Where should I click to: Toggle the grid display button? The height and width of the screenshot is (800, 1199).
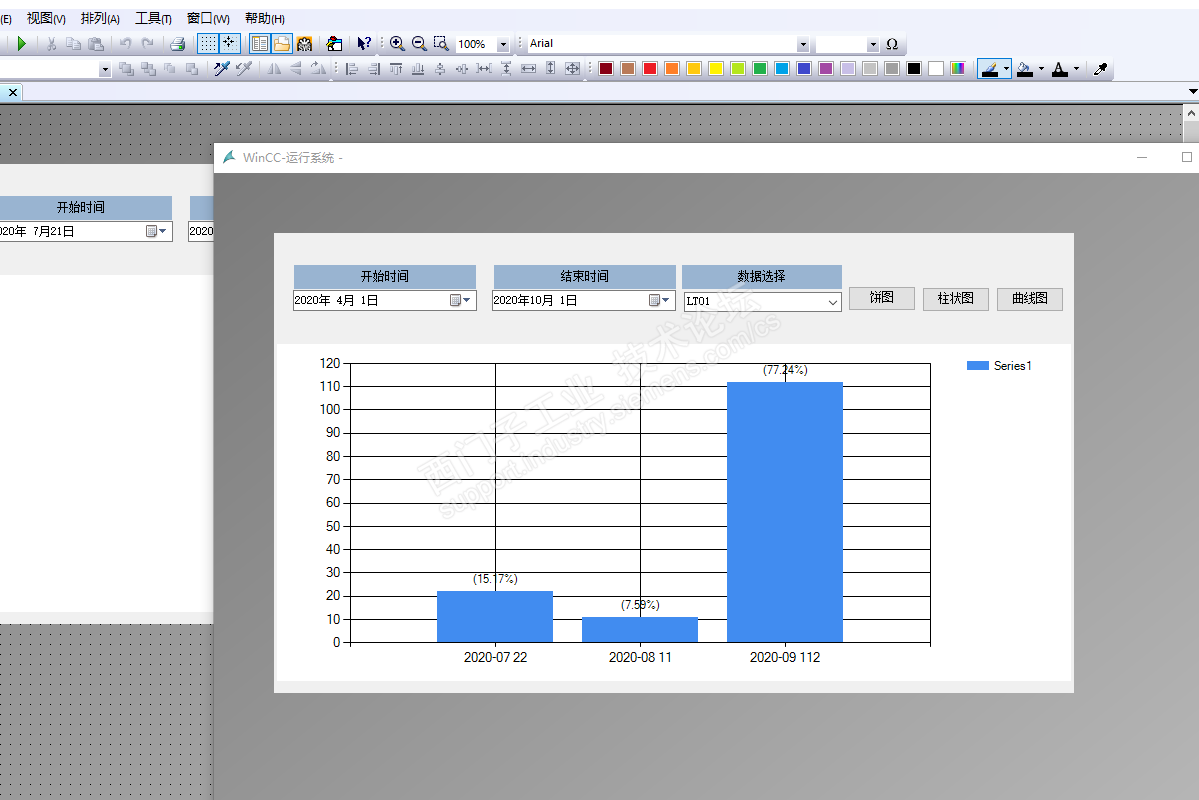207,44
